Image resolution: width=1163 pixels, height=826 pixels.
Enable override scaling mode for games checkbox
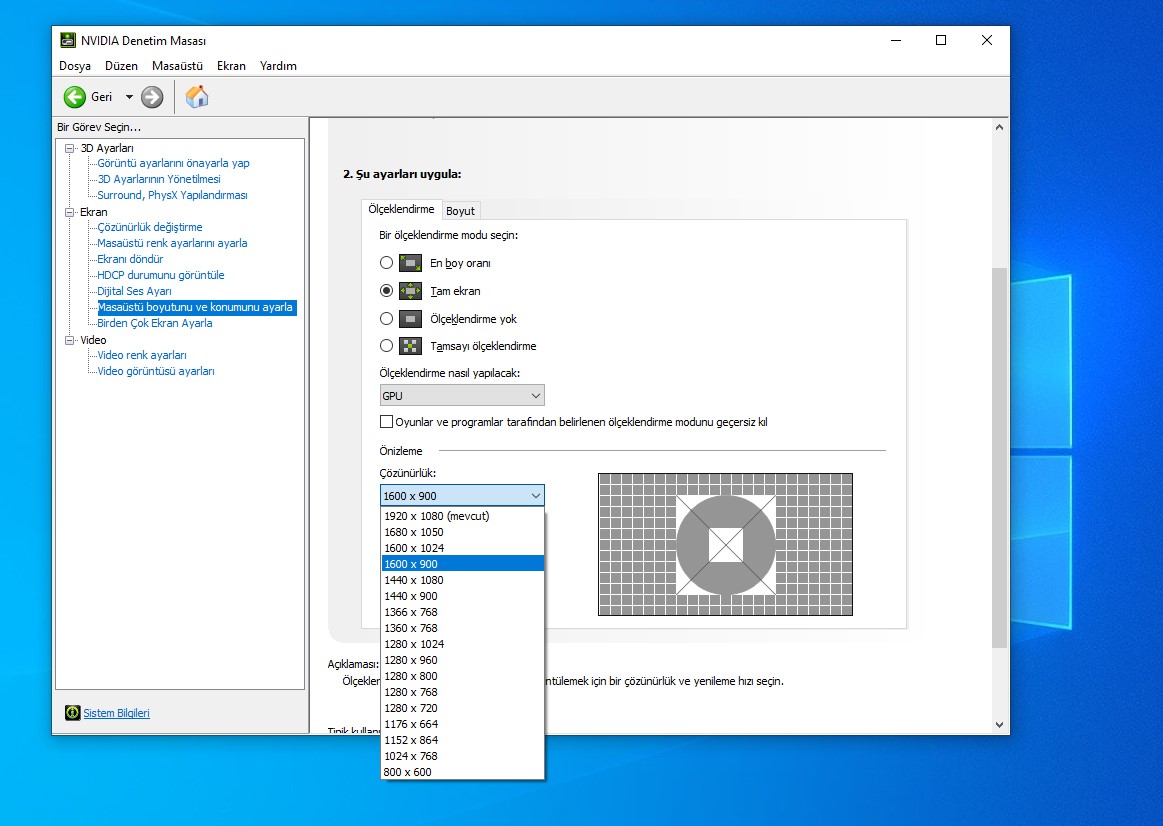386,422
